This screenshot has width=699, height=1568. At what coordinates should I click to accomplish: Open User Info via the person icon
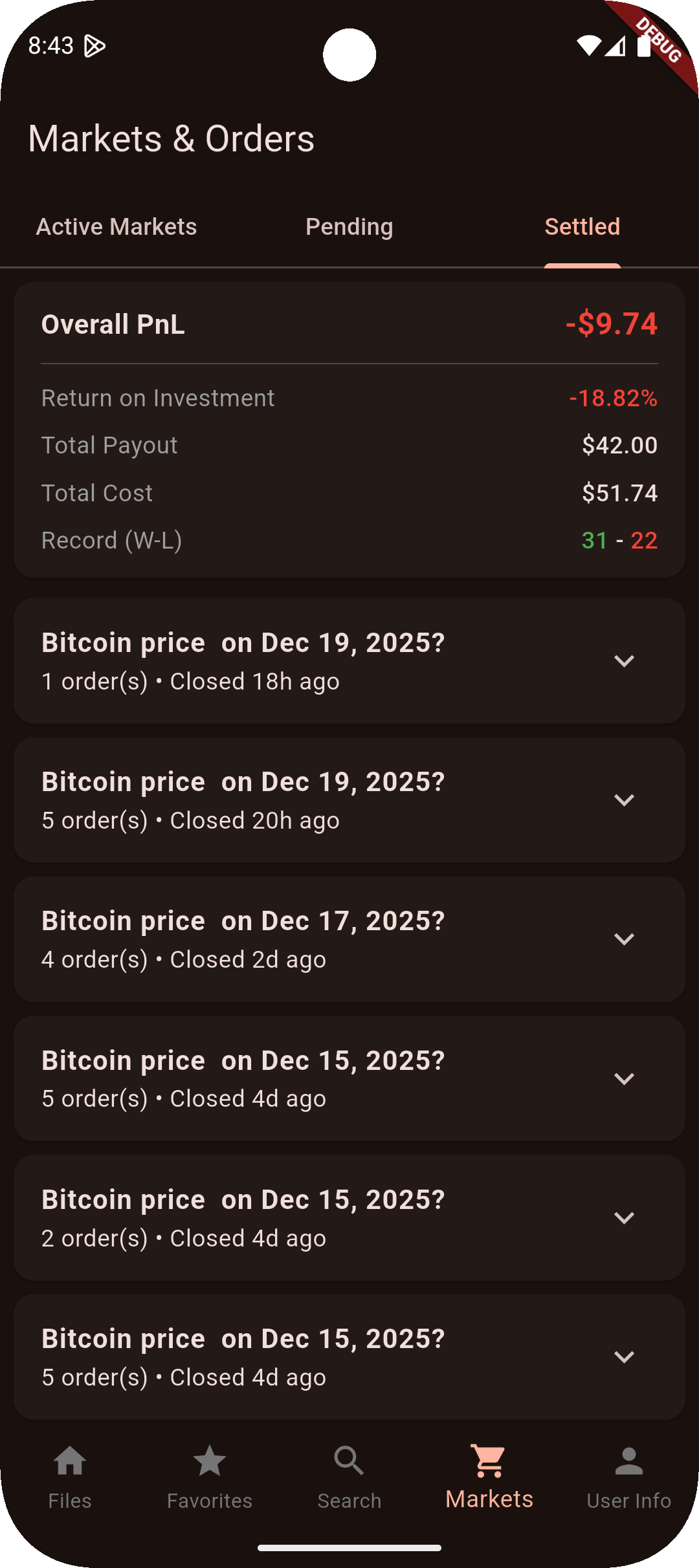coord(628,1462)
